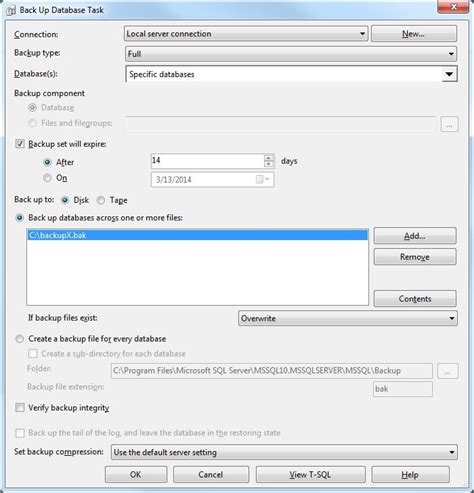The image size is (474, 493).
Task: Open the Backup type dropdown
Action: (291, 54)
